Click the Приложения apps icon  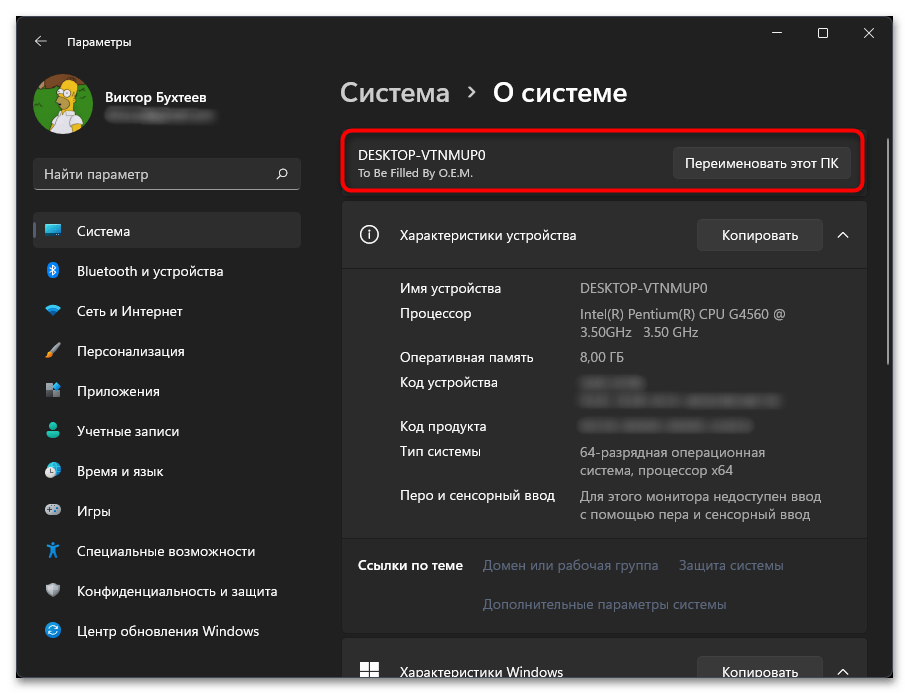tap(53, 391)
